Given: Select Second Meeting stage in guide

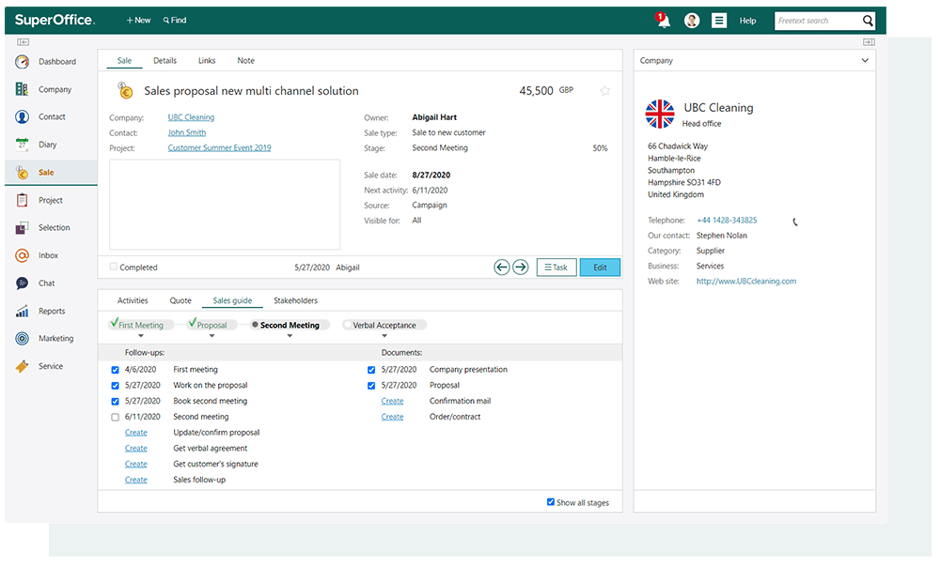Looking at the screenshot, I should [x=290, y=325].
